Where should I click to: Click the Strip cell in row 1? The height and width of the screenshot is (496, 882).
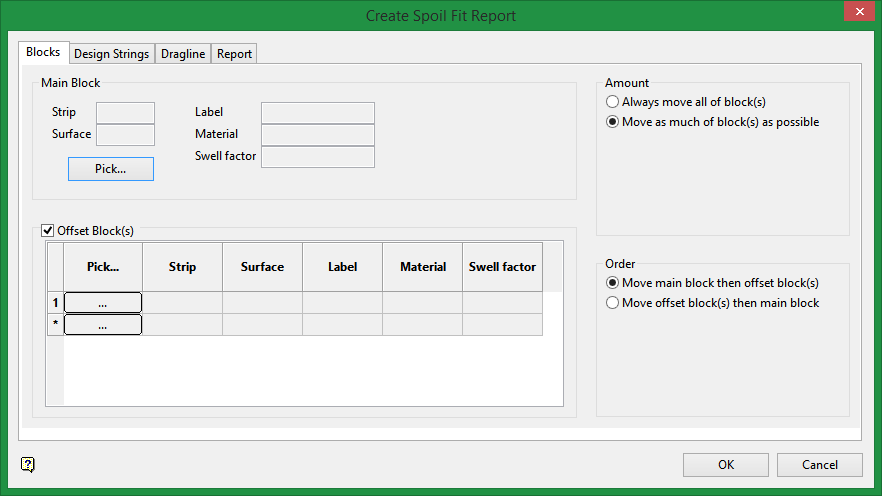182,302
